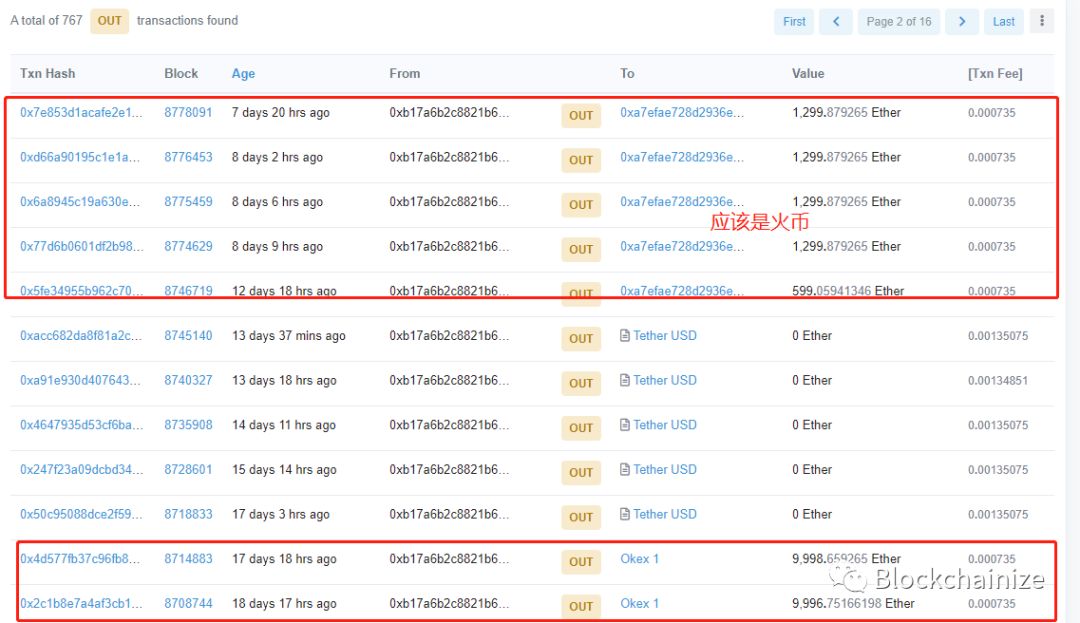
Task: Click OUT badge in the summary header
Action: pyautogui.click(x=110, y=21)
